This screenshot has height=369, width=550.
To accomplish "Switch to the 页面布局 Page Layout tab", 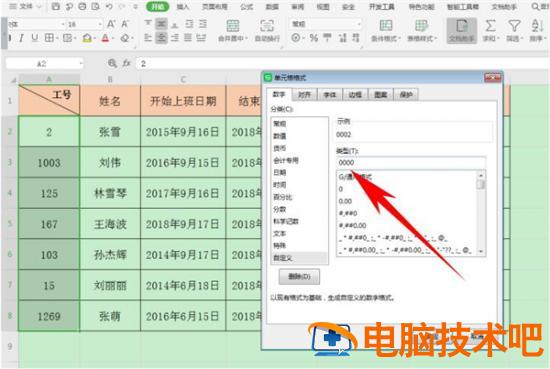I will [214, 6].
